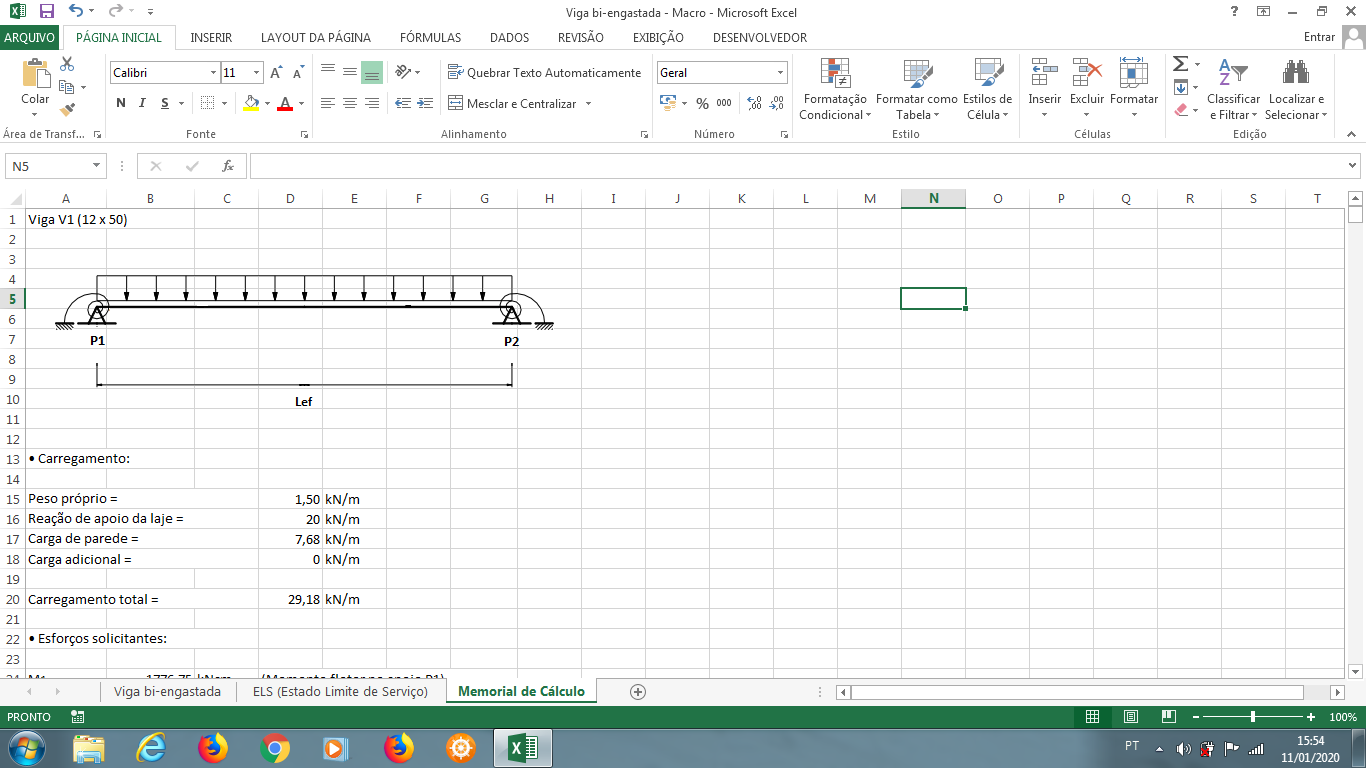Image resolution: width=1366 pixels, height=768 pixels.
Task: Open text orientation options
Action: pos(408,72)
